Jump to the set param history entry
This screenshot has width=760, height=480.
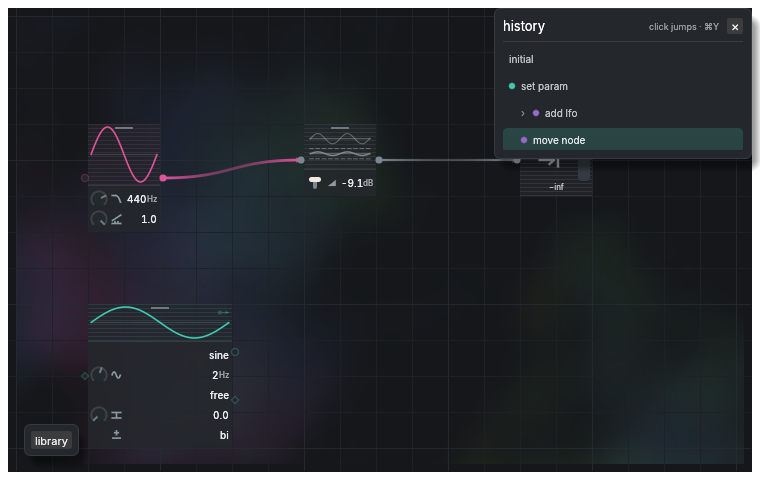[x=623, y=86]
